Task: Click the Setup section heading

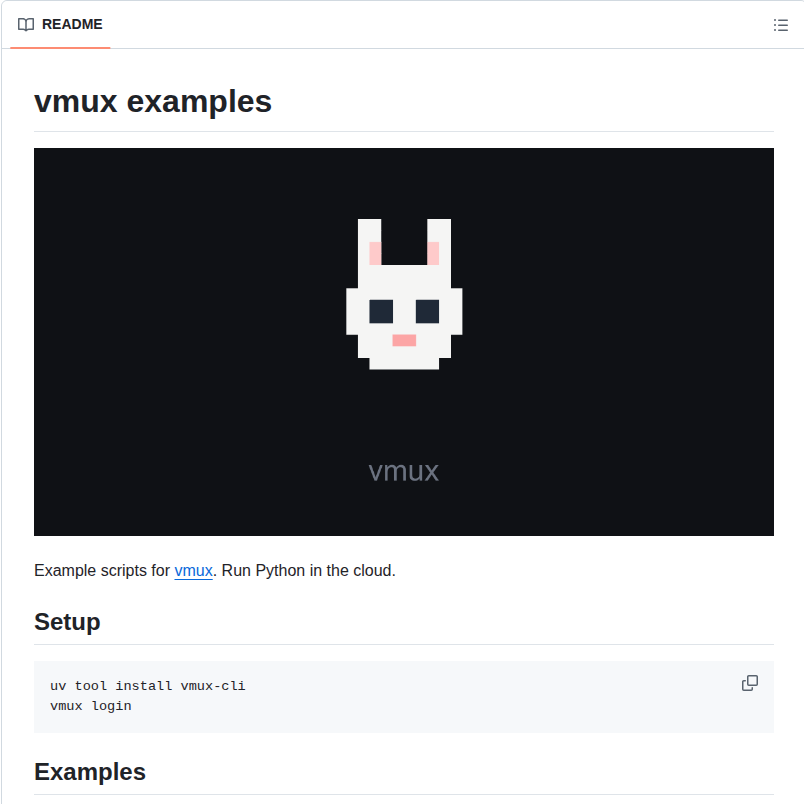Action: (x=66, y=621)
